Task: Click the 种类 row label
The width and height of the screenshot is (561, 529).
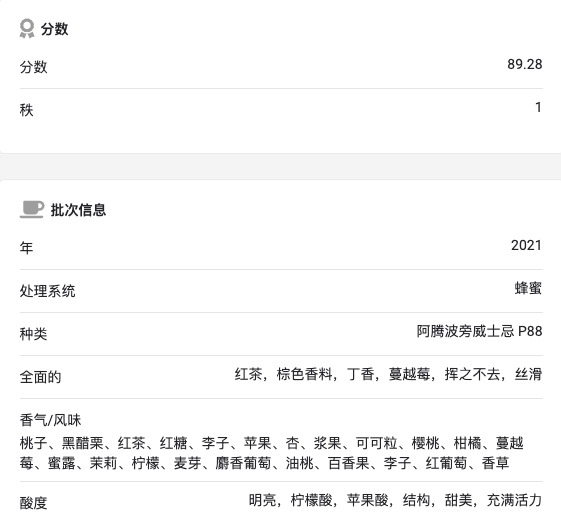Action: pyautogui.click(x=33, y=334)
